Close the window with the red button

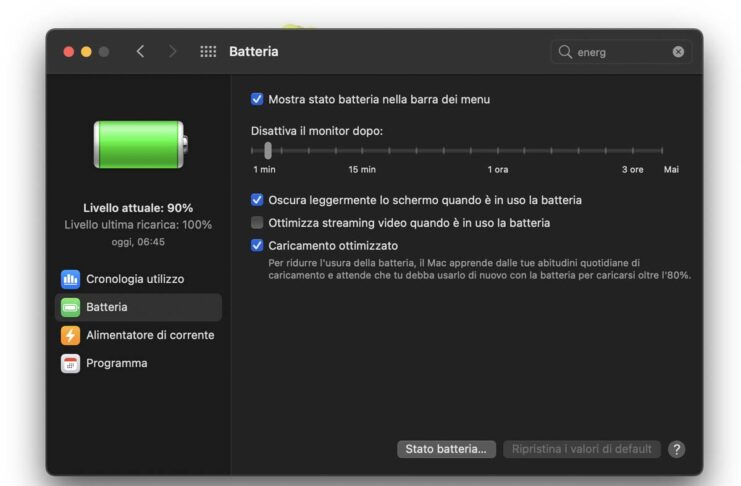[x=69, y=52]
